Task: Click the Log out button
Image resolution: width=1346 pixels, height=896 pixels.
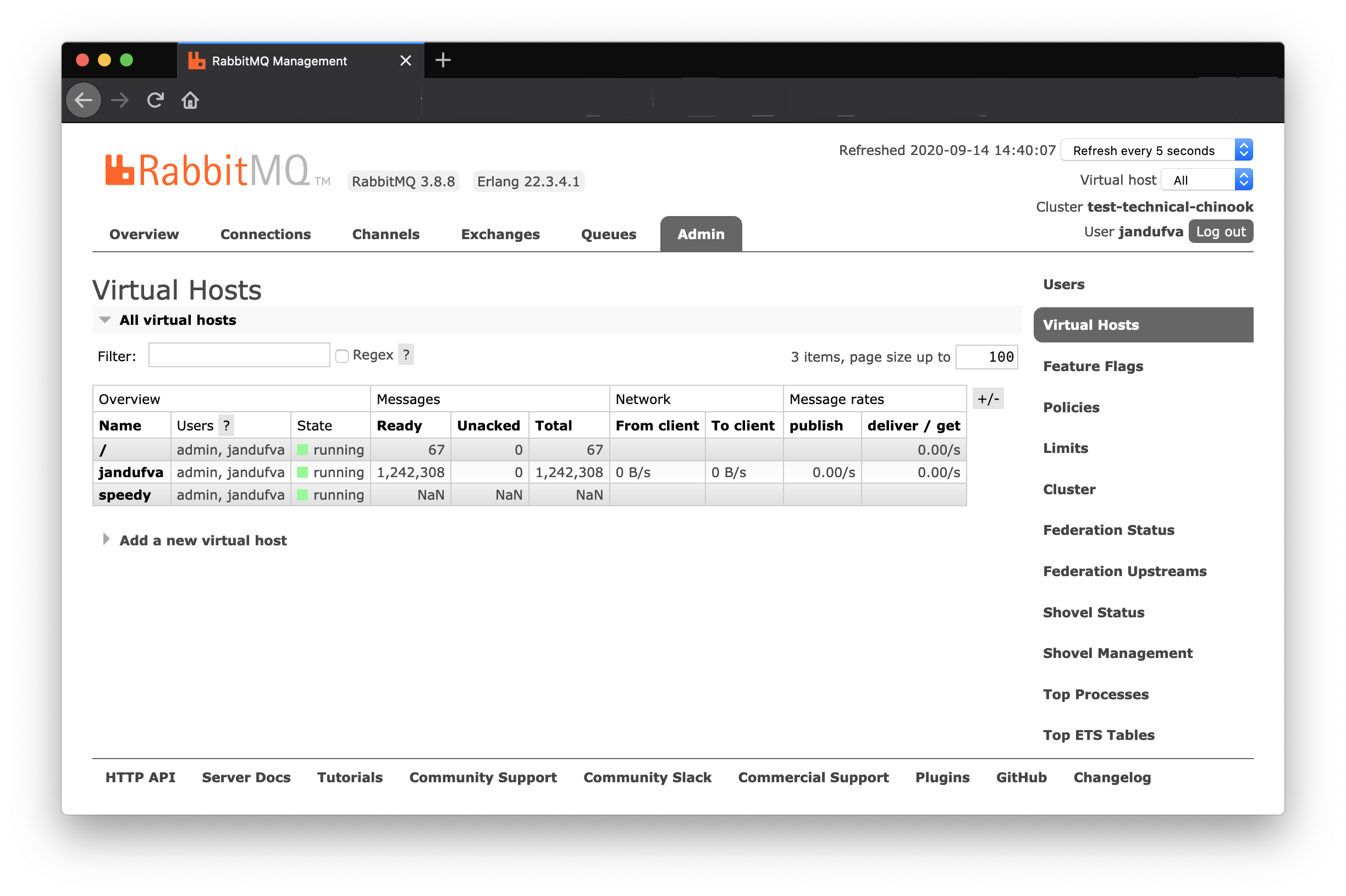Action: coord(1220,231)
